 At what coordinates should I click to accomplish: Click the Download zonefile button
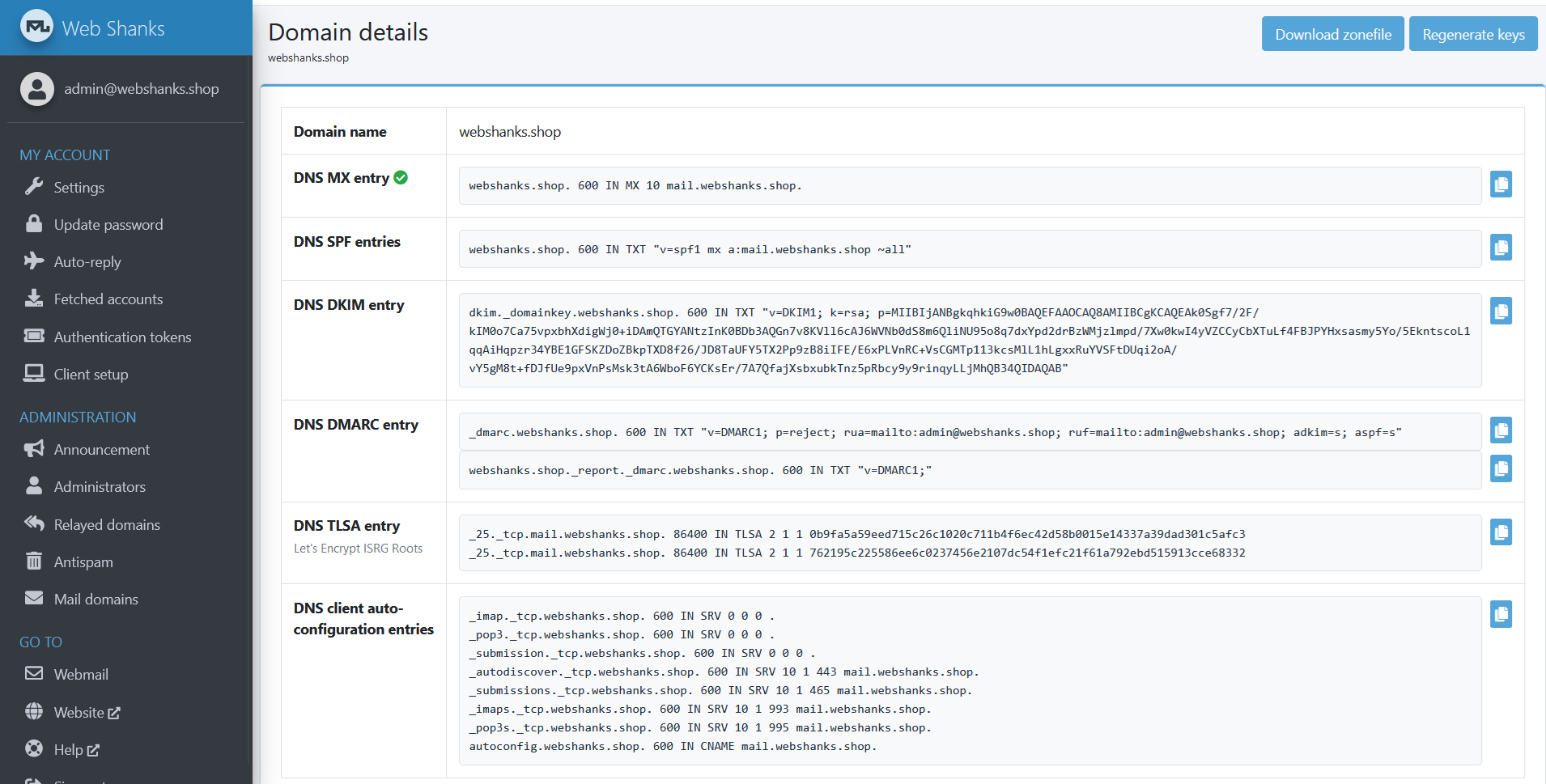(x=1333, y=34)
